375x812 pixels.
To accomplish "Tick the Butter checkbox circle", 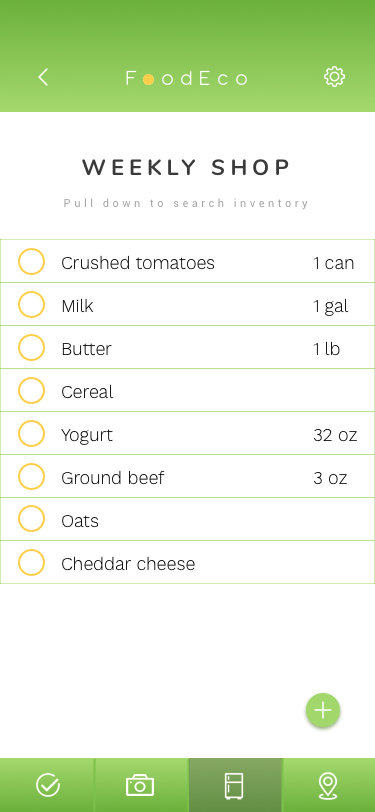I will click(31, 347).
